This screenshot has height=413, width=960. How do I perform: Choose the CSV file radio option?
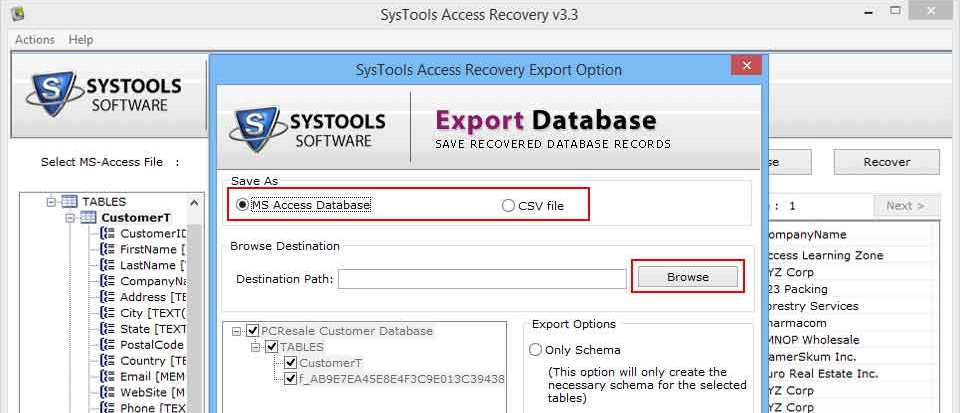(x=508, y=206)
